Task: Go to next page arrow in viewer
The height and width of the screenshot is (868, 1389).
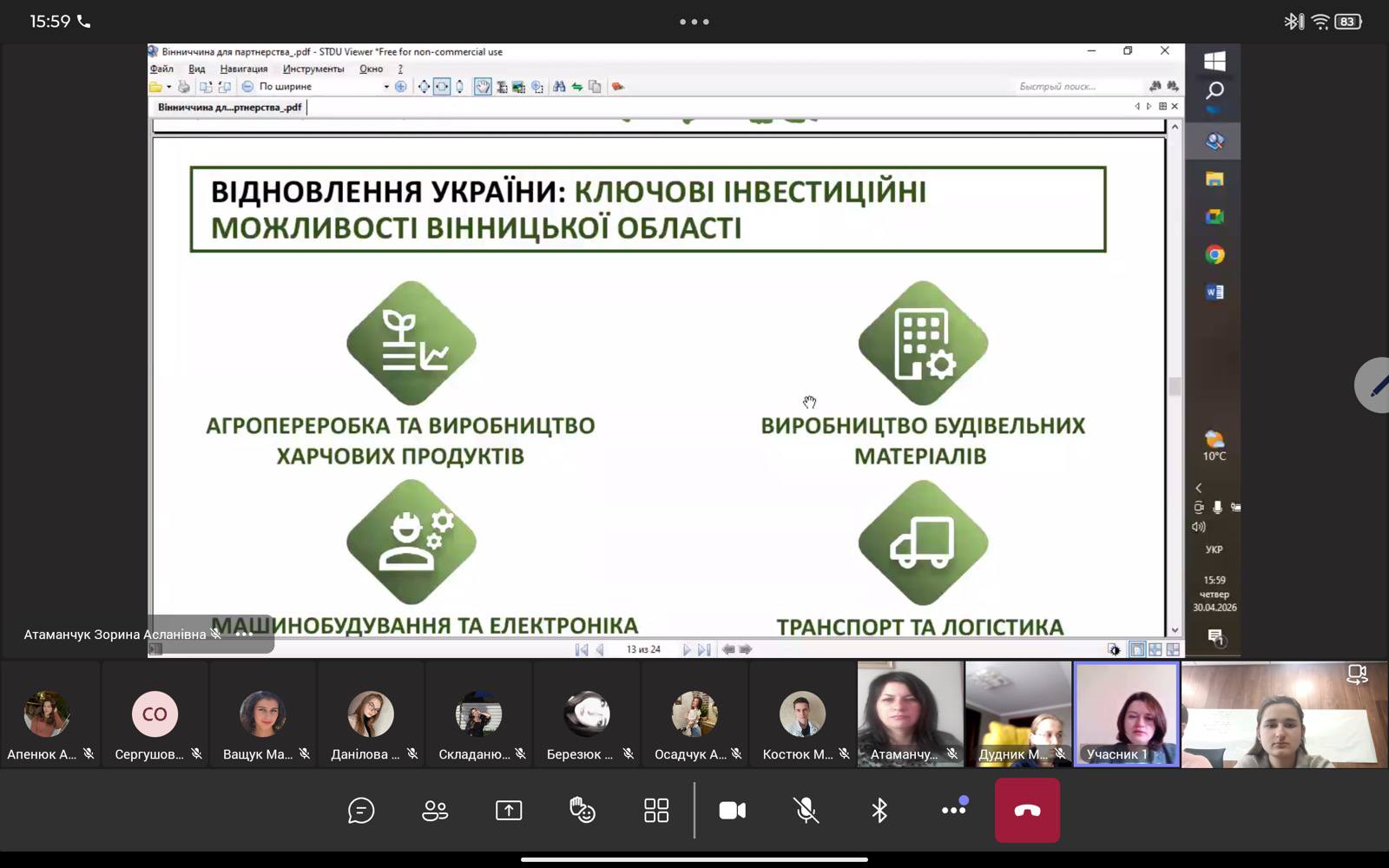Action: point(687,649)
